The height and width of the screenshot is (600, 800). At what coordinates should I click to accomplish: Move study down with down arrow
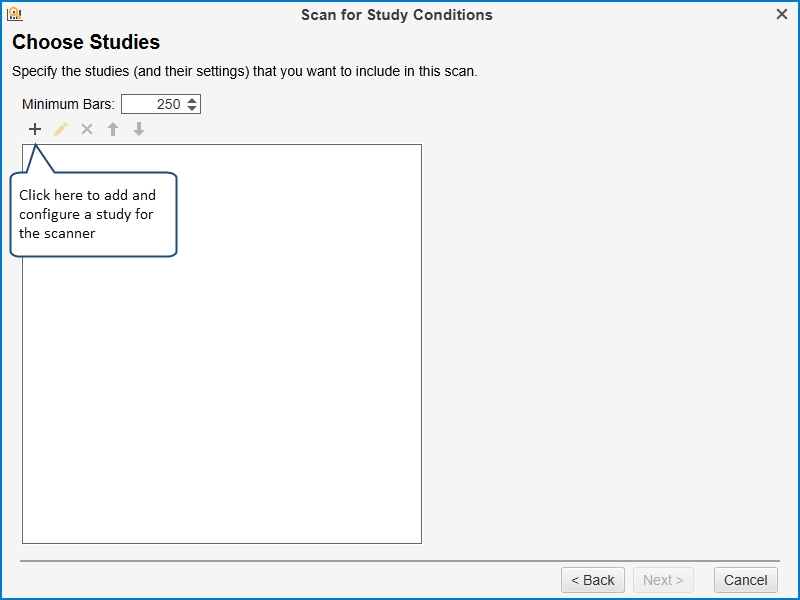point(139,129)
